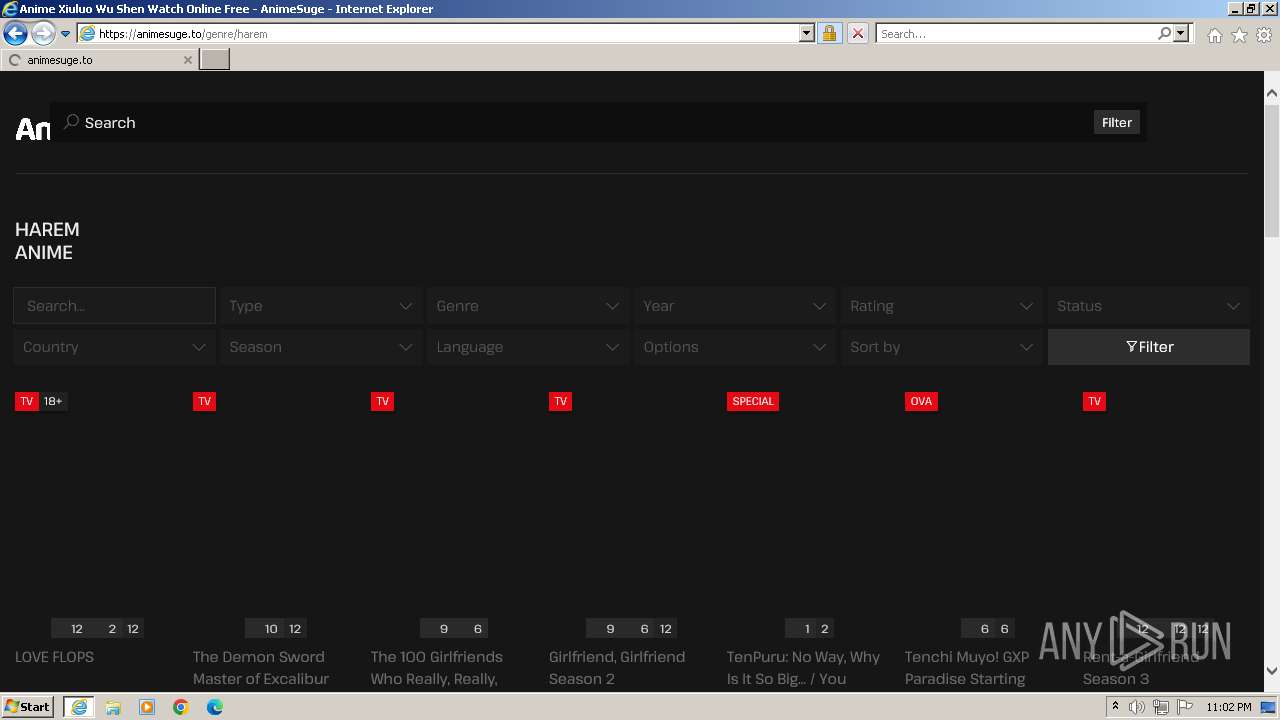
Task: Click the SPECIAL badge on TenPuru card
Action: tap(753, 401)
